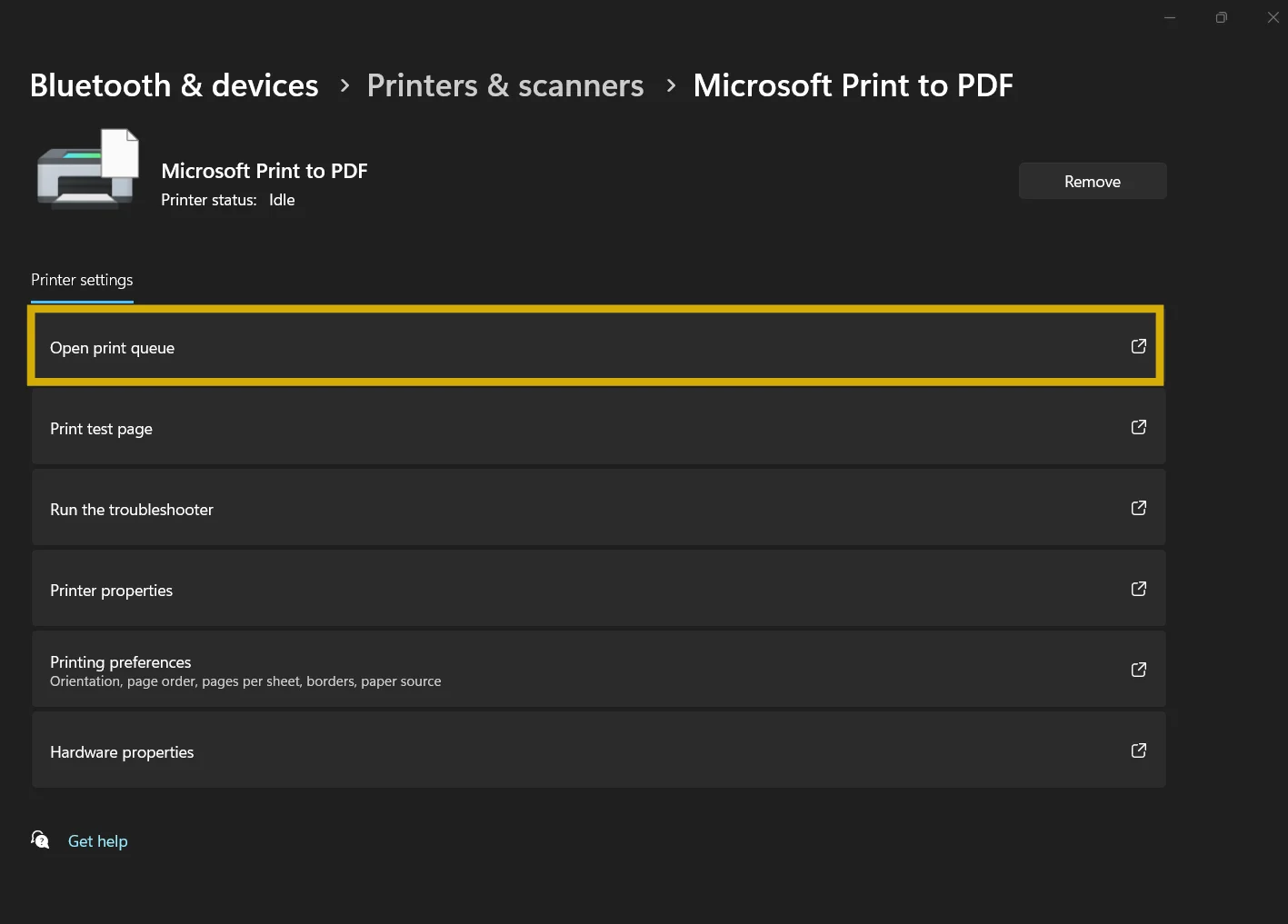Screen dimensions: 1288x924
Task: Click the Microsoft Print to PDF page title
Action: coord(853,85)
